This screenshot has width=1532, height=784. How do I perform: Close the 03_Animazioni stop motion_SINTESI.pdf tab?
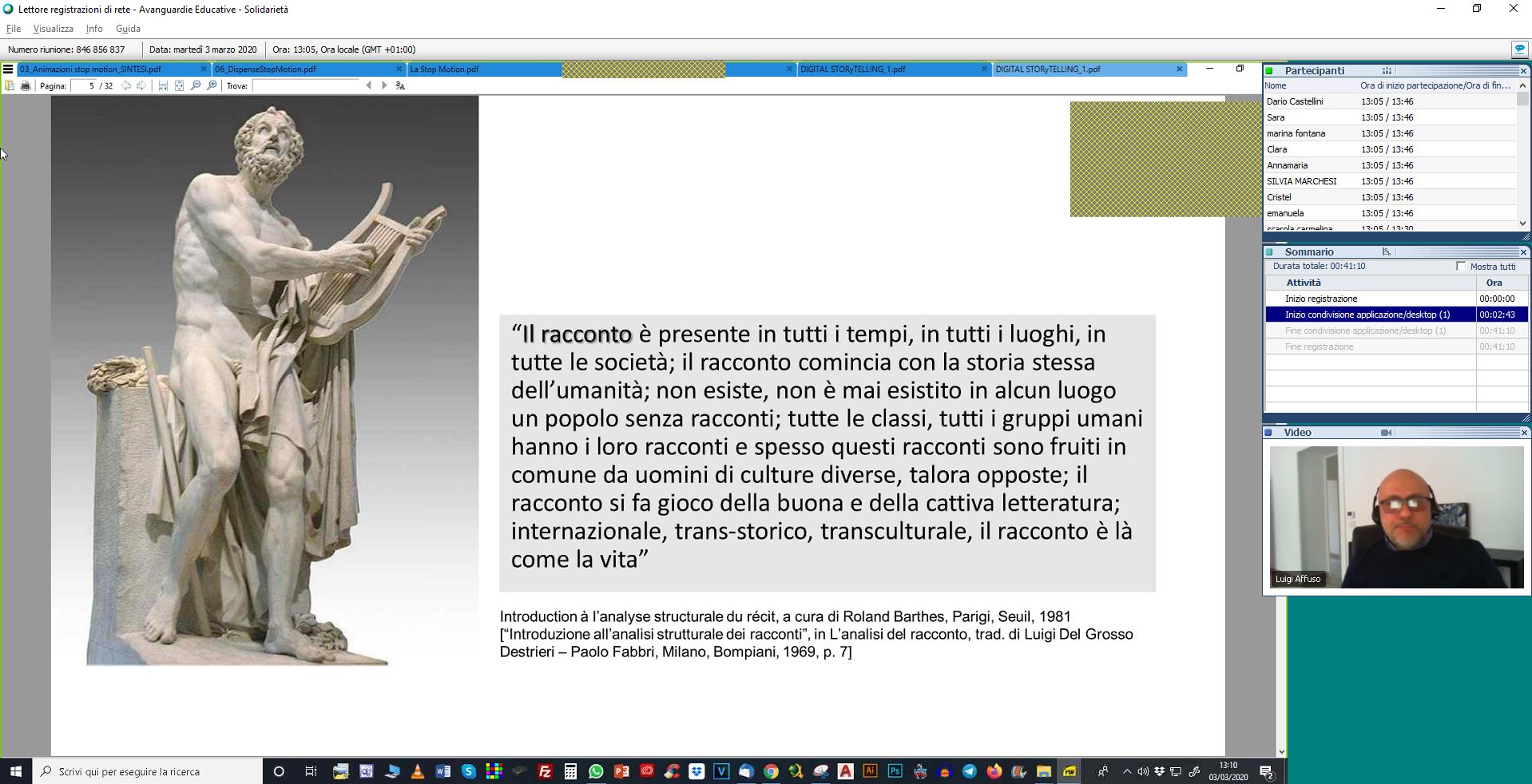coord(204,69)
